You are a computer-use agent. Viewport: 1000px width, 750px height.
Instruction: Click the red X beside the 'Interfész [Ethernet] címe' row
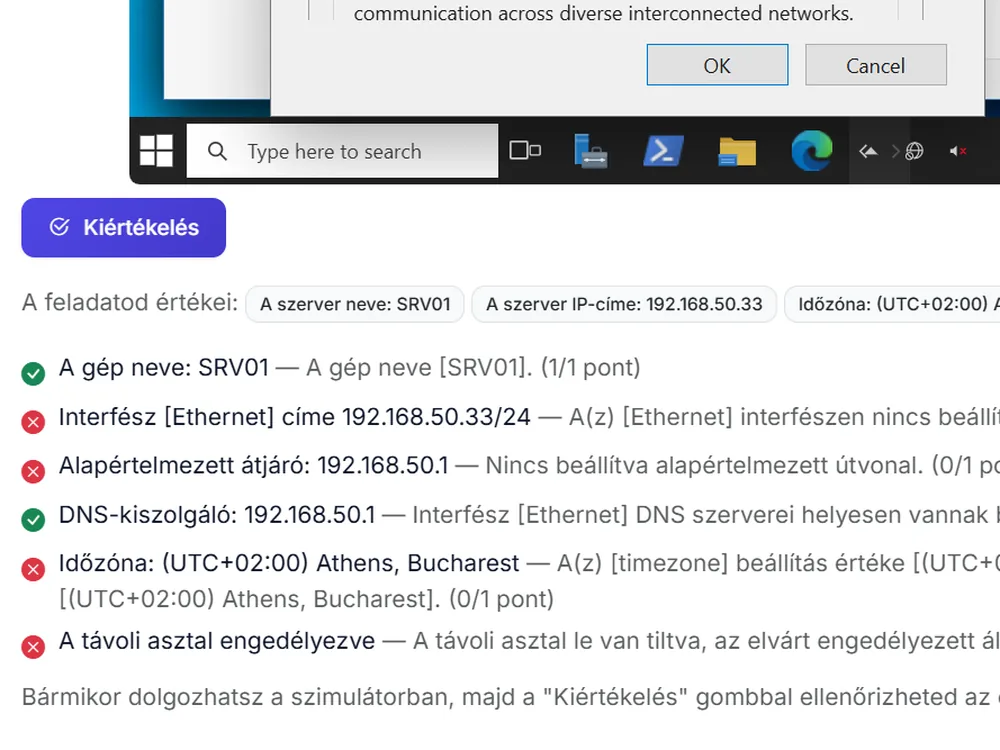[x=33, y=422]
